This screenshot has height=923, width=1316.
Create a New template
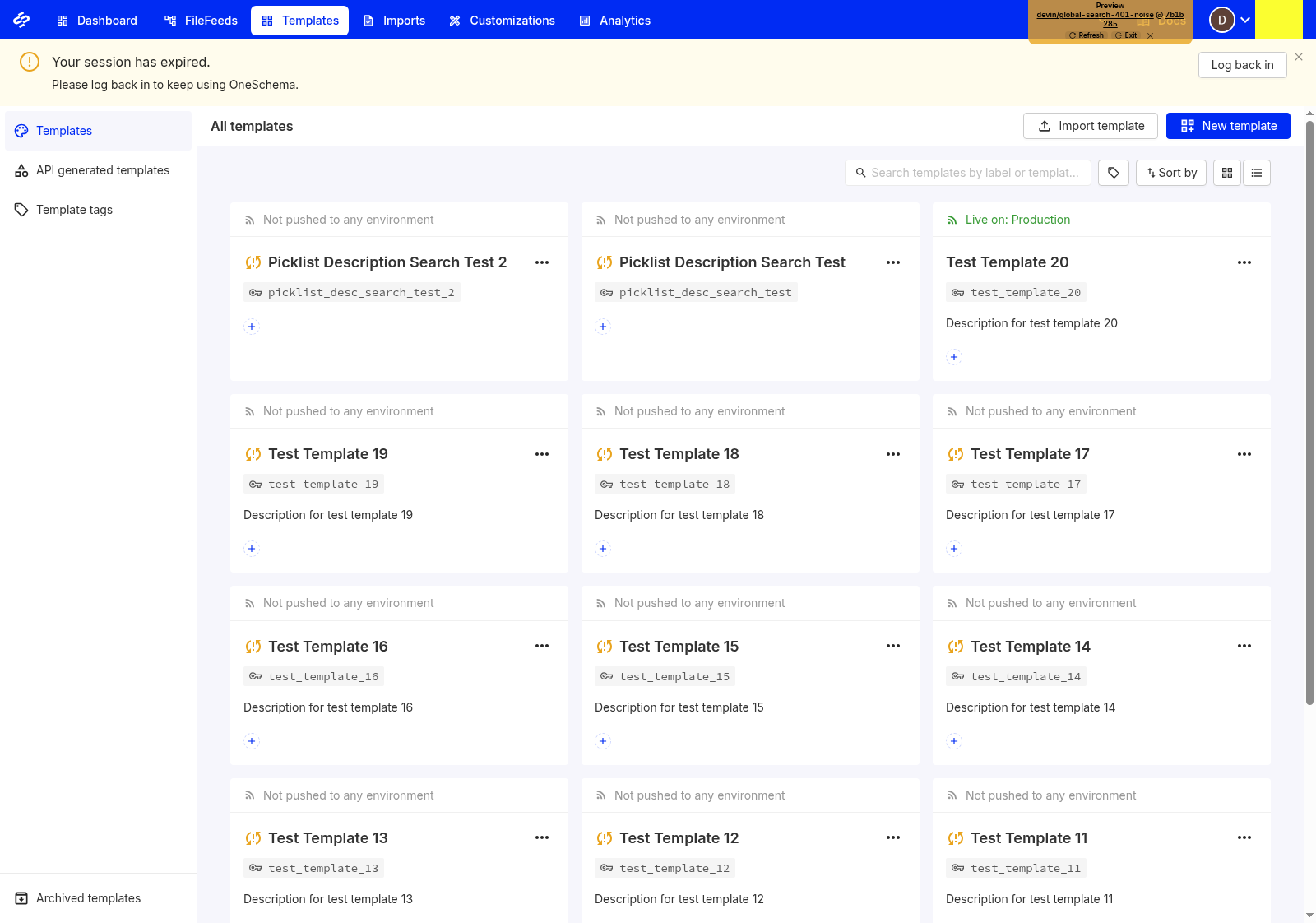point(1228,126)
